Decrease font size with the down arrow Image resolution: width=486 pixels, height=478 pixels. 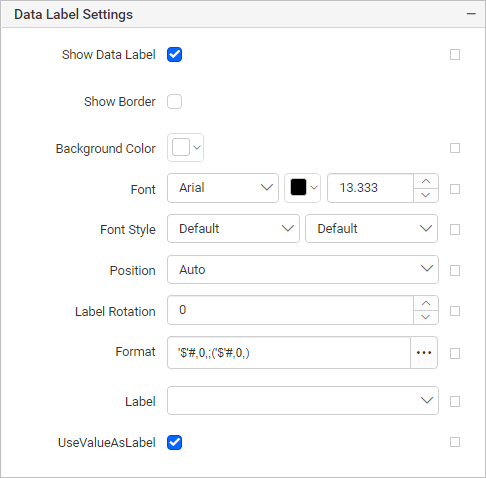pos(426,195)
